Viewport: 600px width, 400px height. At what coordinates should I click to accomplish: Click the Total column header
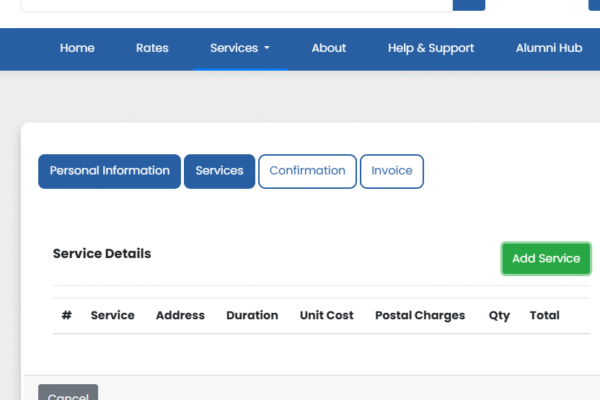click(545, 315)
